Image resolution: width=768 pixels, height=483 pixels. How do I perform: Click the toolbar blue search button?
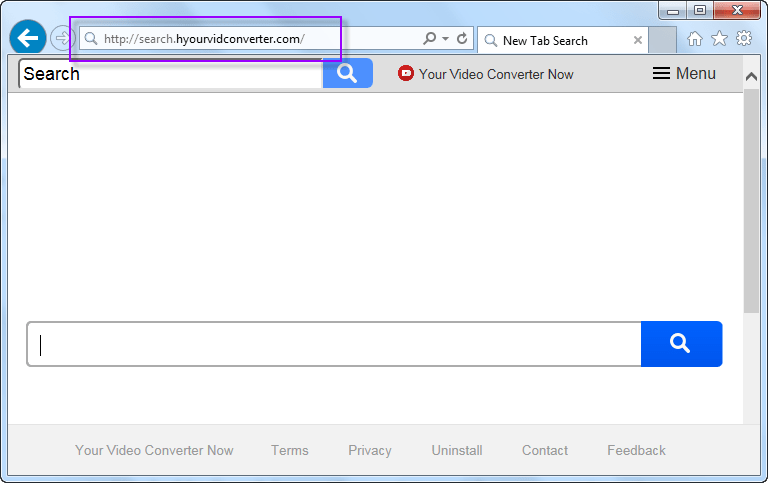[348, 73]
